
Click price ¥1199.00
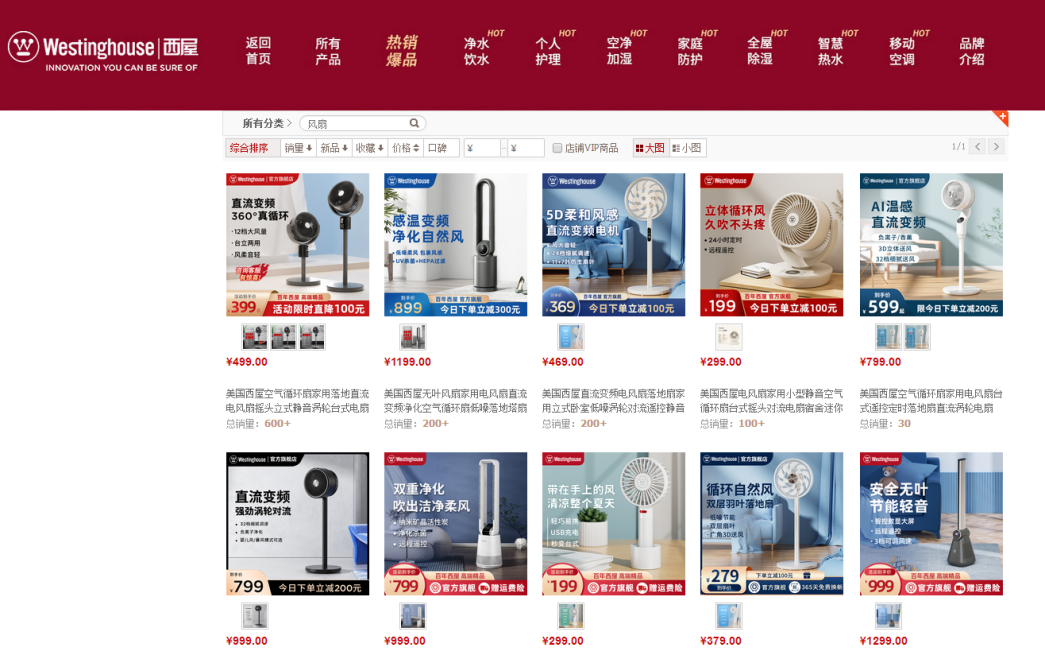point(407,362)
